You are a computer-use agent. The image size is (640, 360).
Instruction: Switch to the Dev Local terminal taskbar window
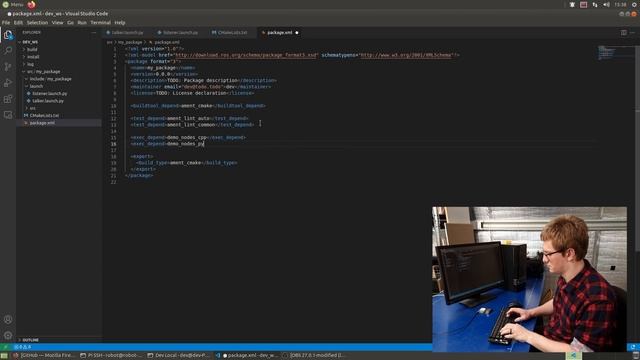[178, 356]
